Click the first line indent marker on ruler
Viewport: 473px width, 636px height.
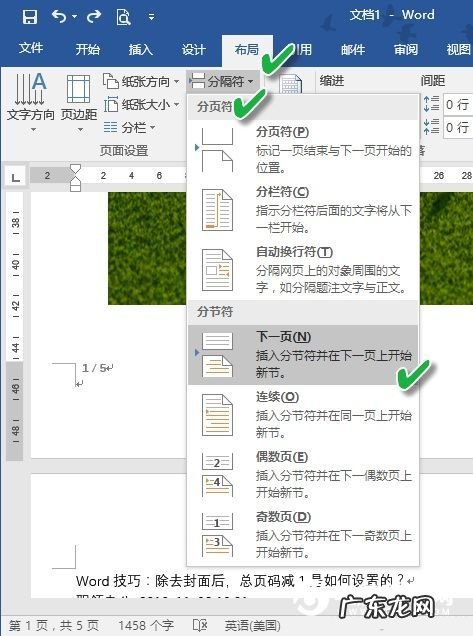(x=75, y=168)
